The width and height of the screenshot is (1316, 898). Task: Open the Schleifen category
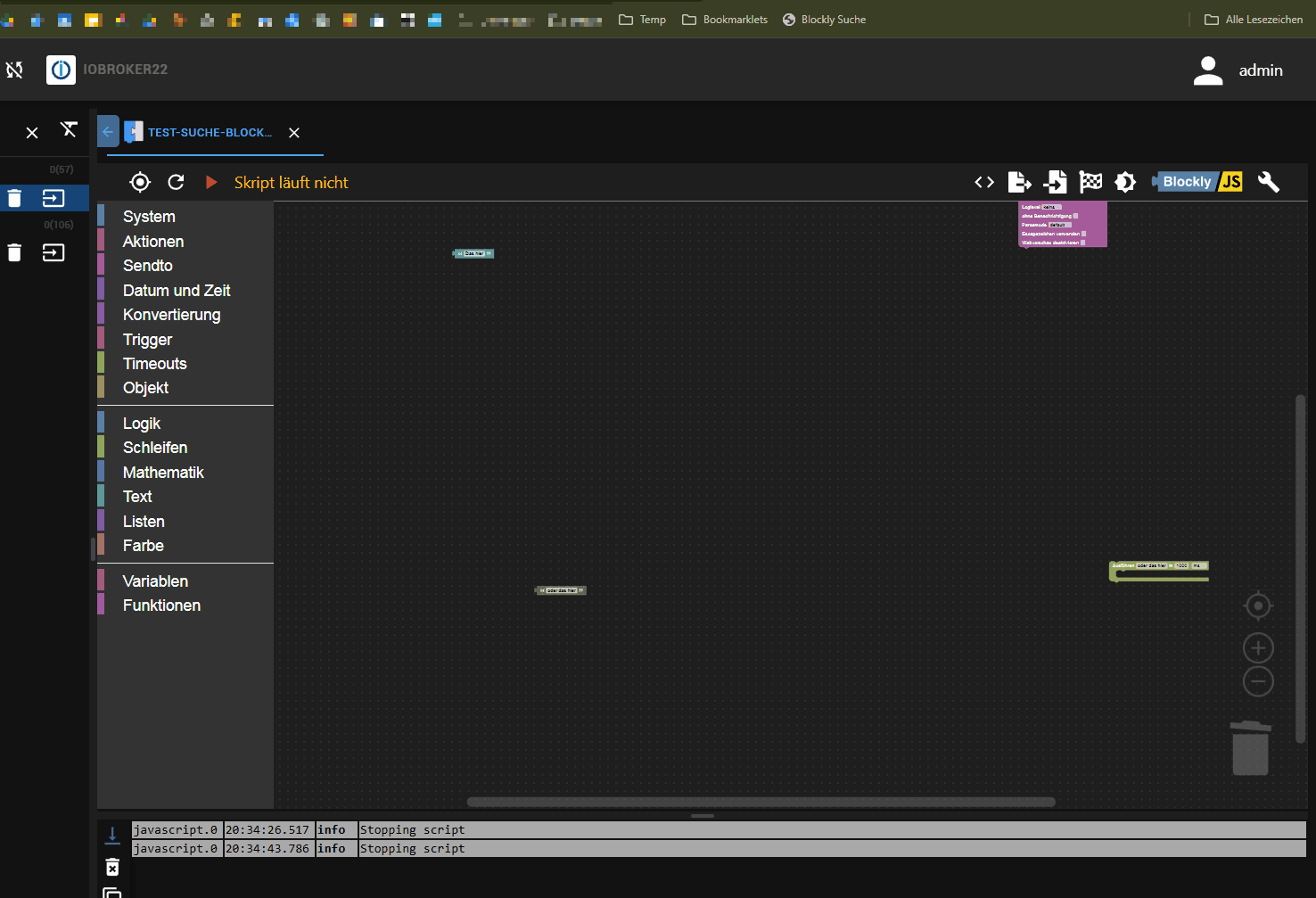(x=185, y=448)
